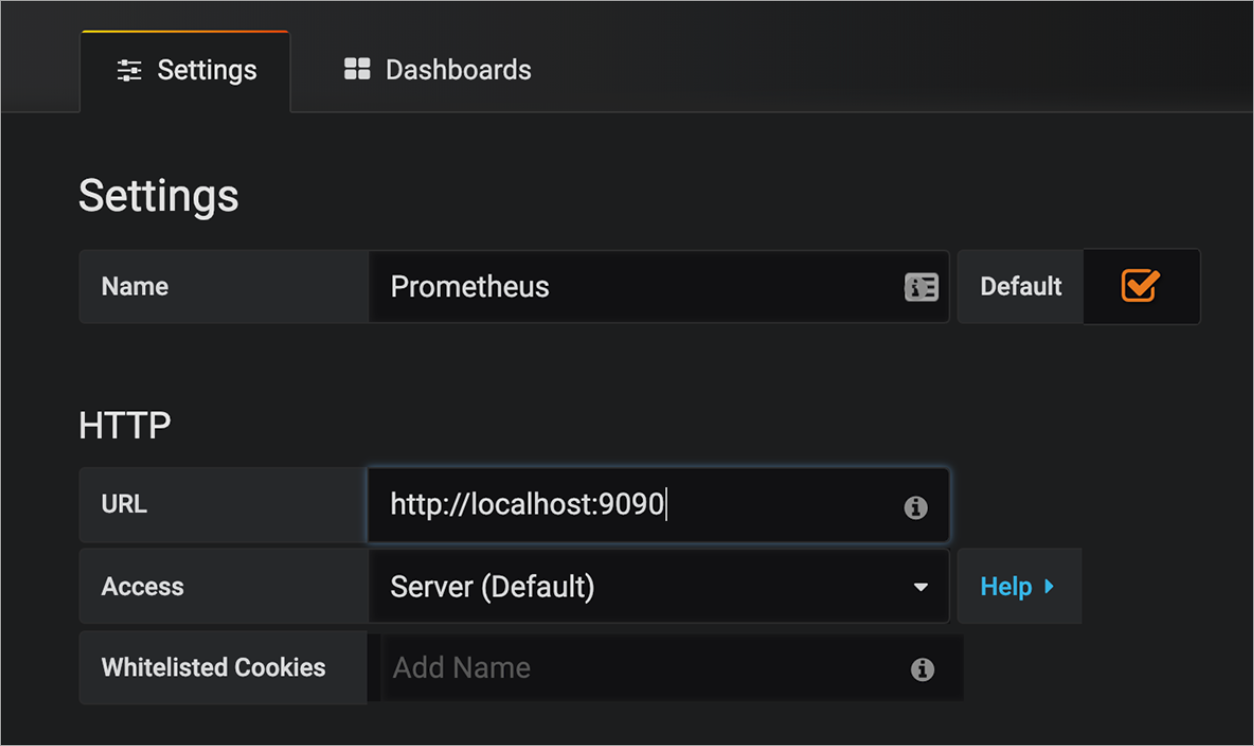This screenshot has height=746, width=1254.
Task: Click the Name field label
Action: tap(135, 287)
